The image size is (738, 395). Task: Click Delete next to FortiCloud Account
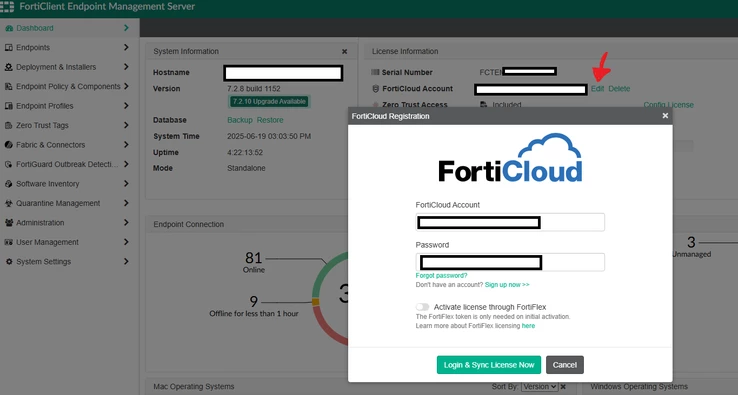tap(619, 89)
